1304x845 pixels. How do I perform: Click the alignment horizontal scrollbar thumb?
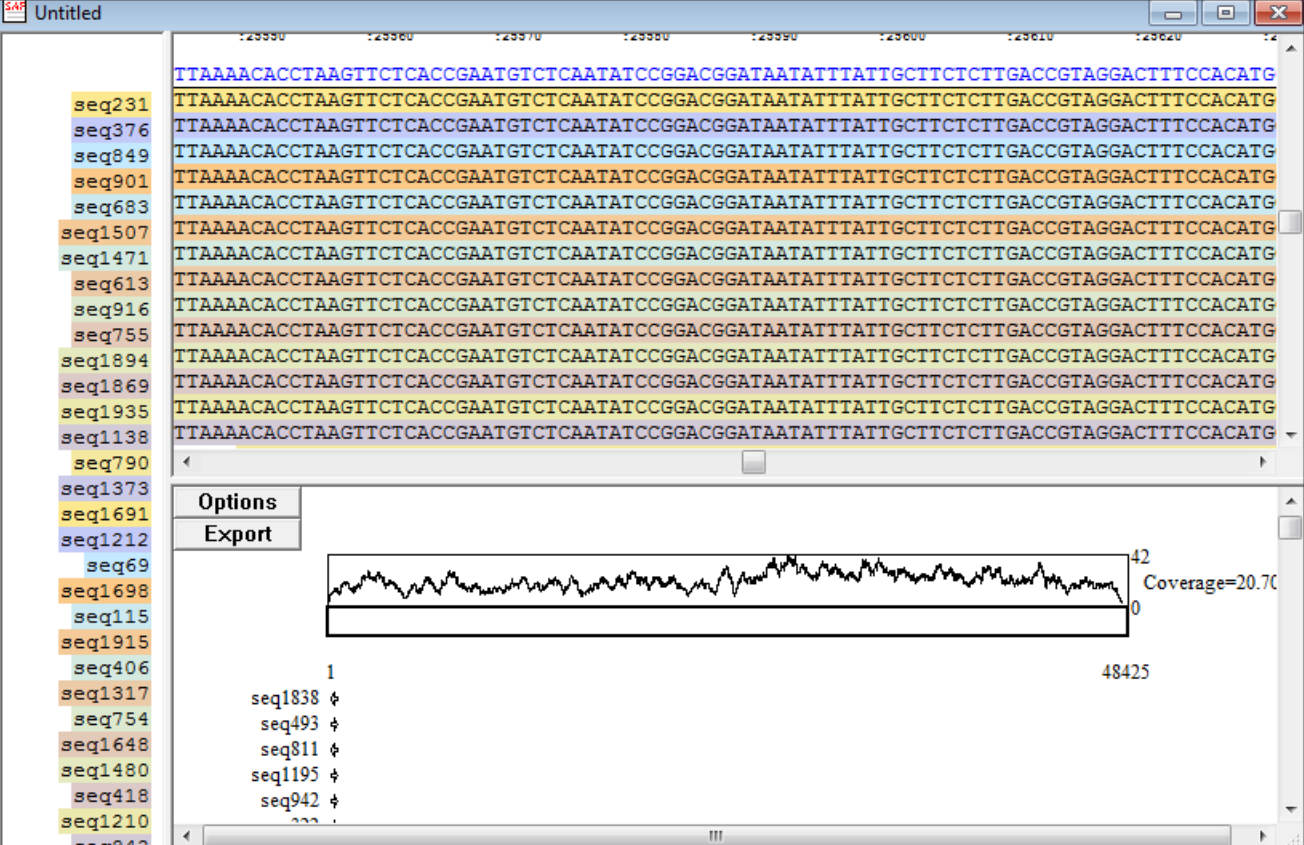[x=754, y=462]
